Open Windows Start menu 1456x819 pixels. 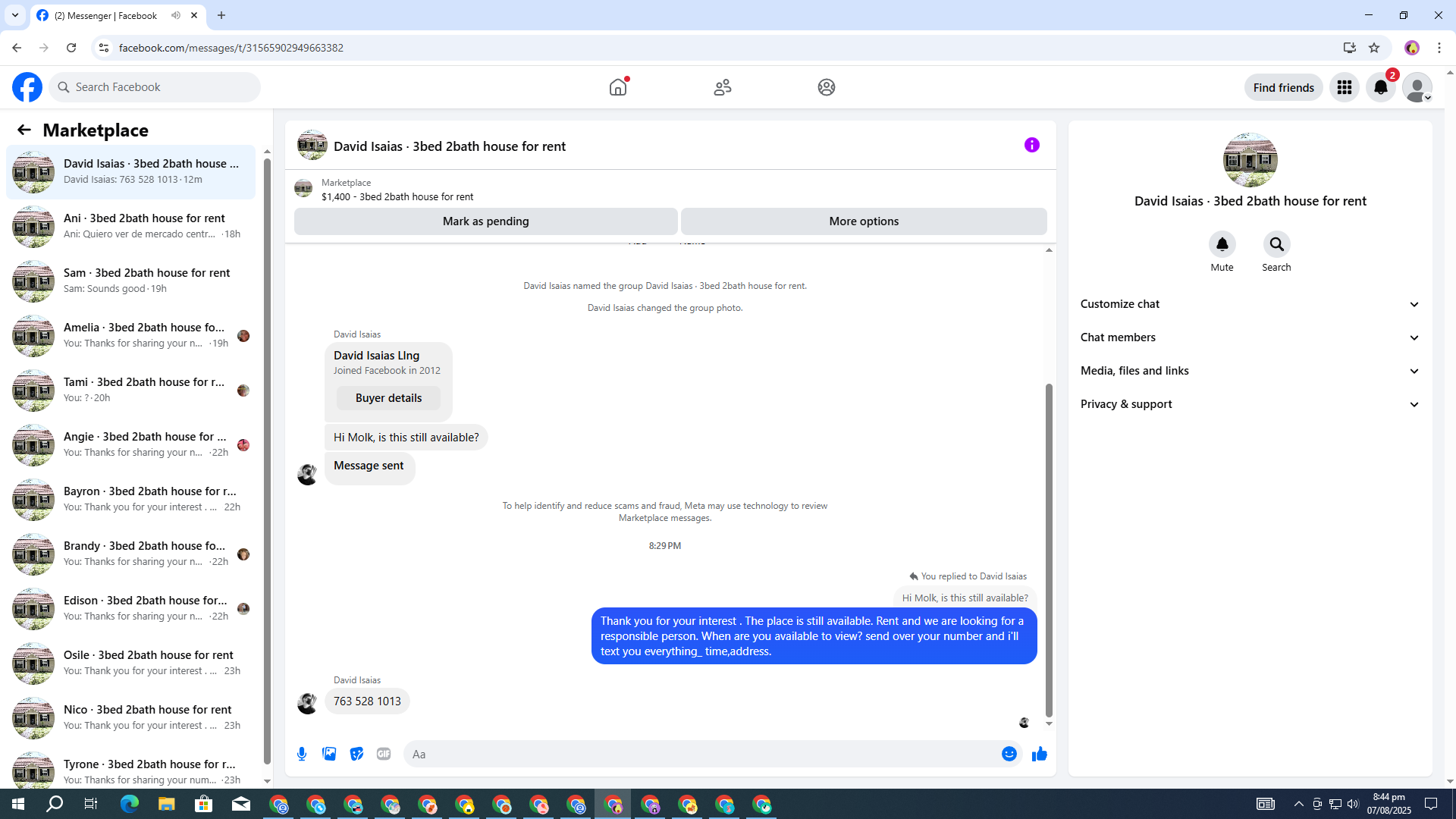click(x=18, y=804)
